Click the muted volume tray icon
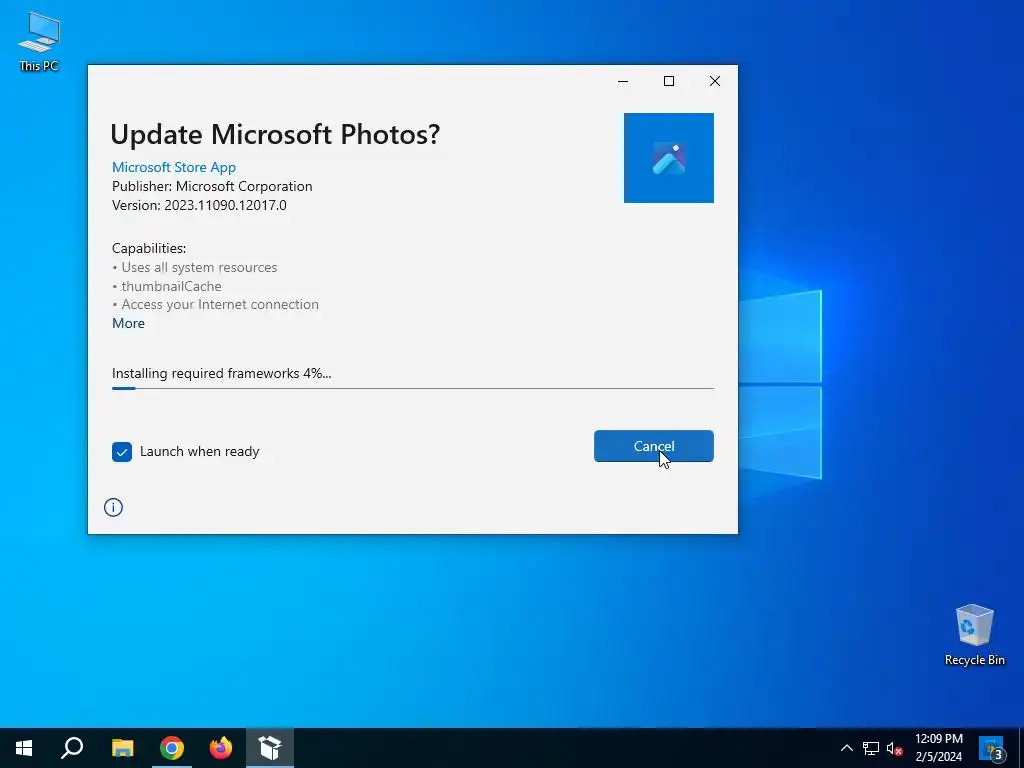The width and height of the screenshot is (1024, 768). (894, 748)
